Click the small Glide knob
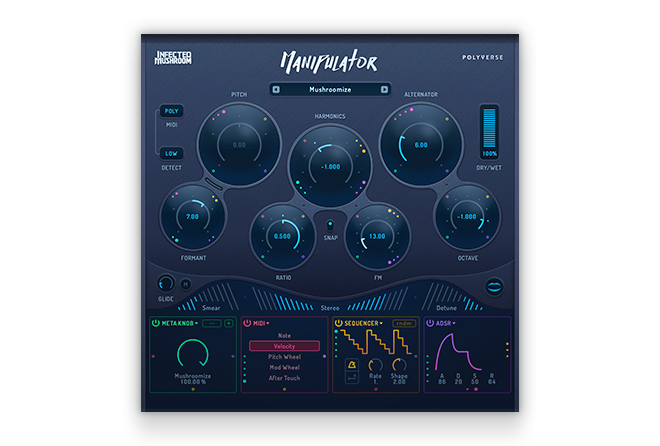This screenshot has height=446, width=660. click(x=166, y=284)
